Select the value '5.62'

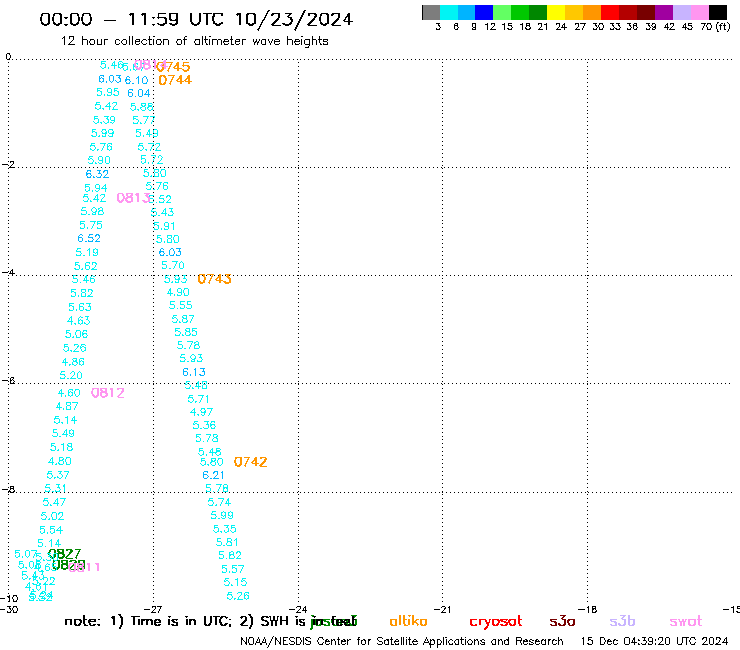(x=86, y=266)
